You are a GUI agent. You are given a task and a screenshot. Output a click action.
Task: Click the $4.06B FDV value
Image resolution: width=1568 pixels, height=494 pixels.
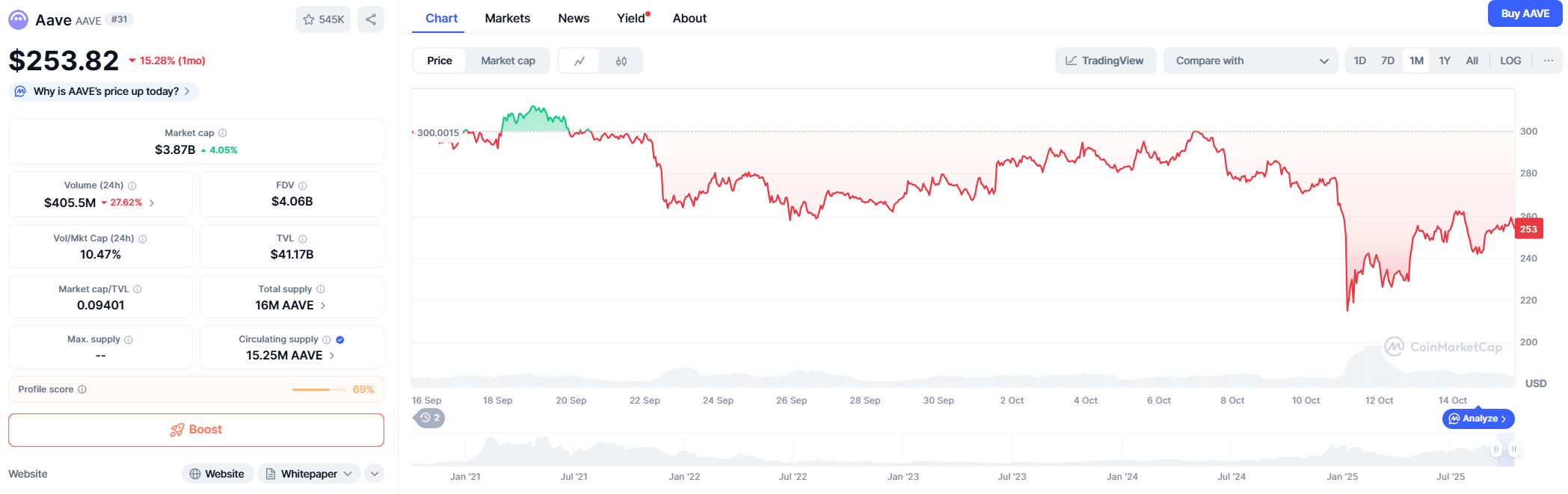[292, 202]
